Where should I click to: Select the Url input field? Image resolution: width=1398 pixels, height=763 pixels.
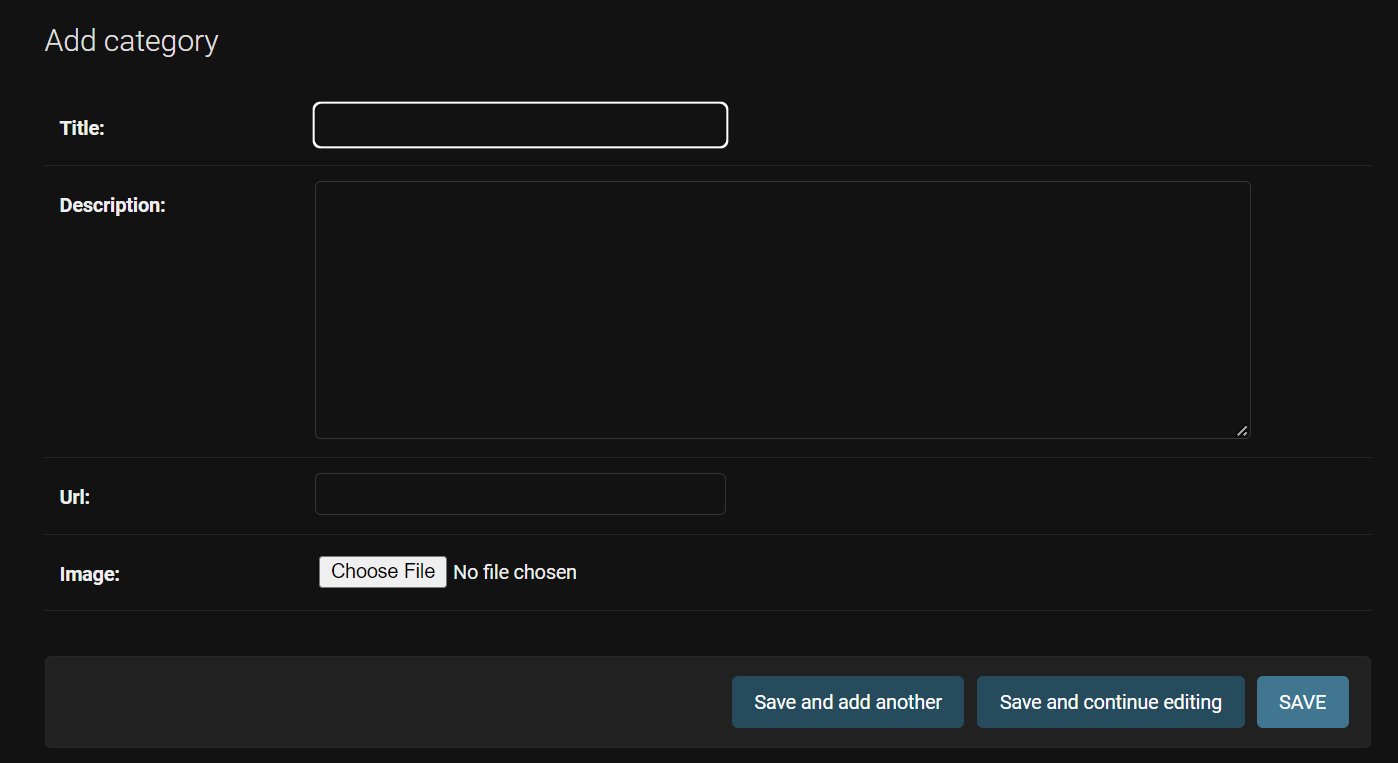(520, 494)
